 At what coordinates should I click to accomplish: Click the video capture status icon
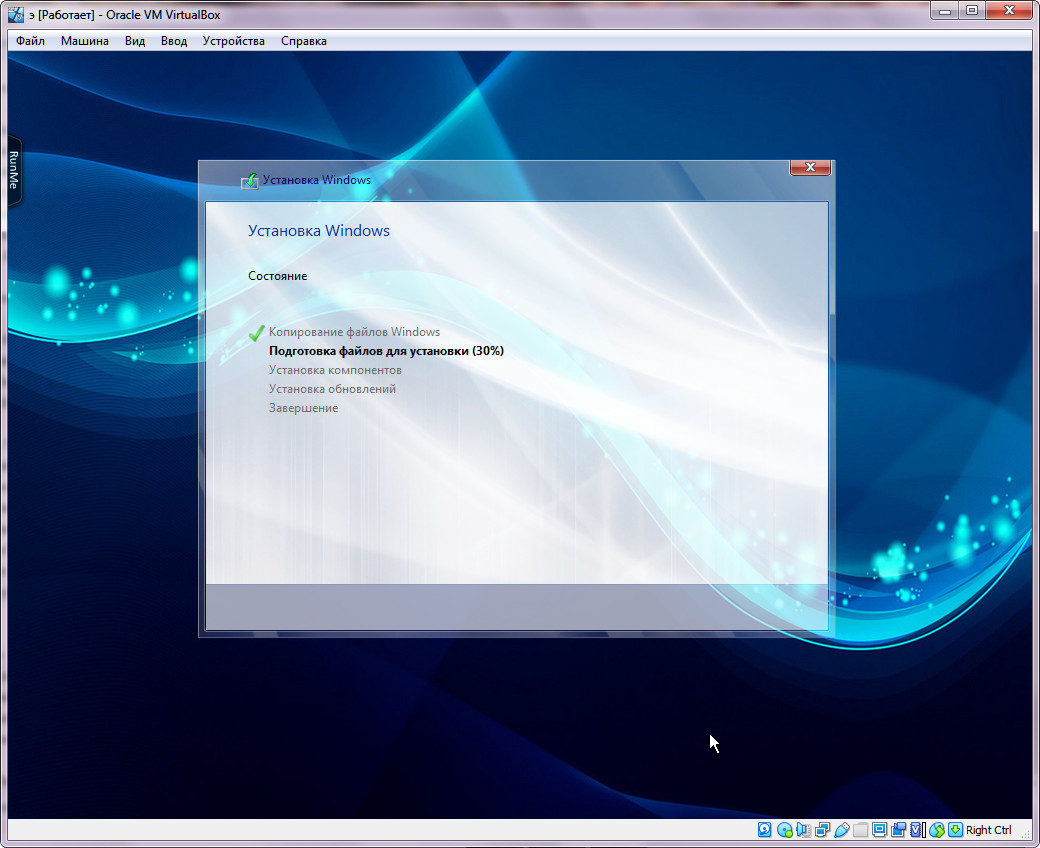pyautogui.click(x=899, y=829)
